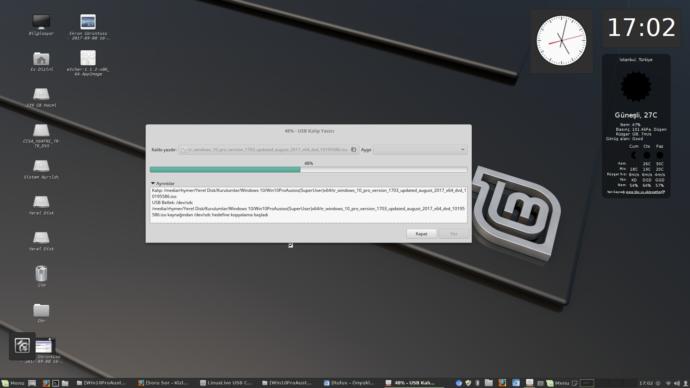
Task: Click the blue round tray icon
Action: tap(459, 383)
